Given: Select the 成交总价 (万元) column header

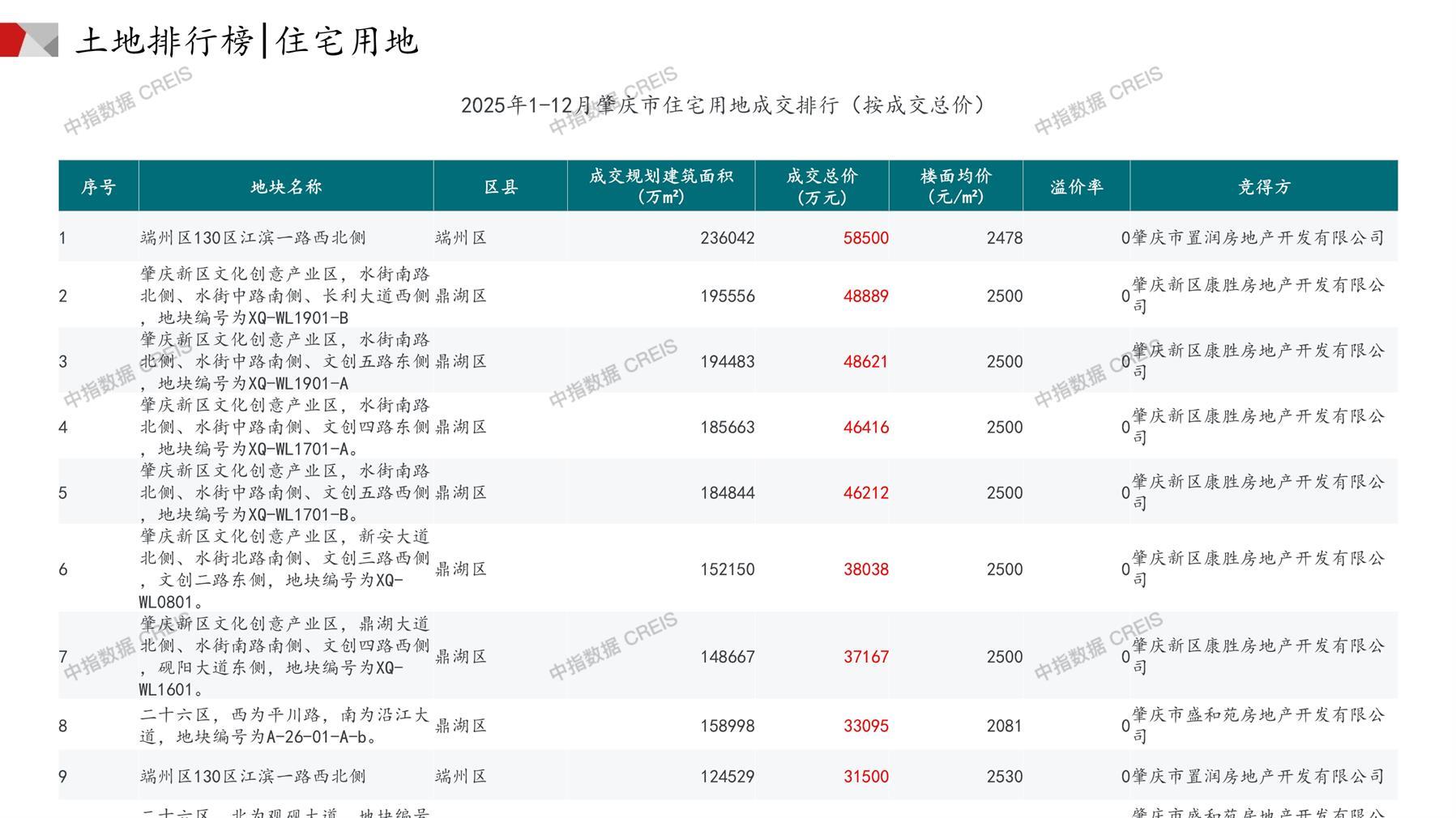Looking at the screenshot, I should click(x=822, y=186).
